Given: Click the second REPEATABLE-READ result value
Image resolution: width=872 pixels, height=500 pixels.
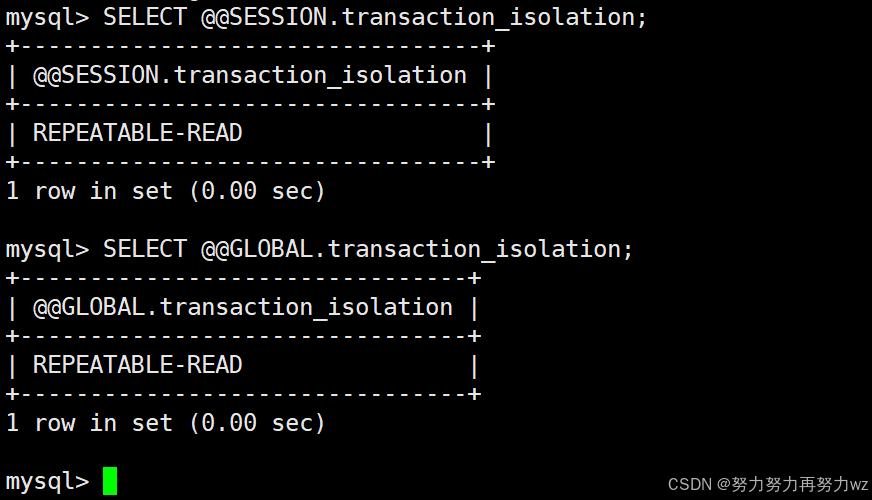Looking at the screenshot, I should coord(137,365).
